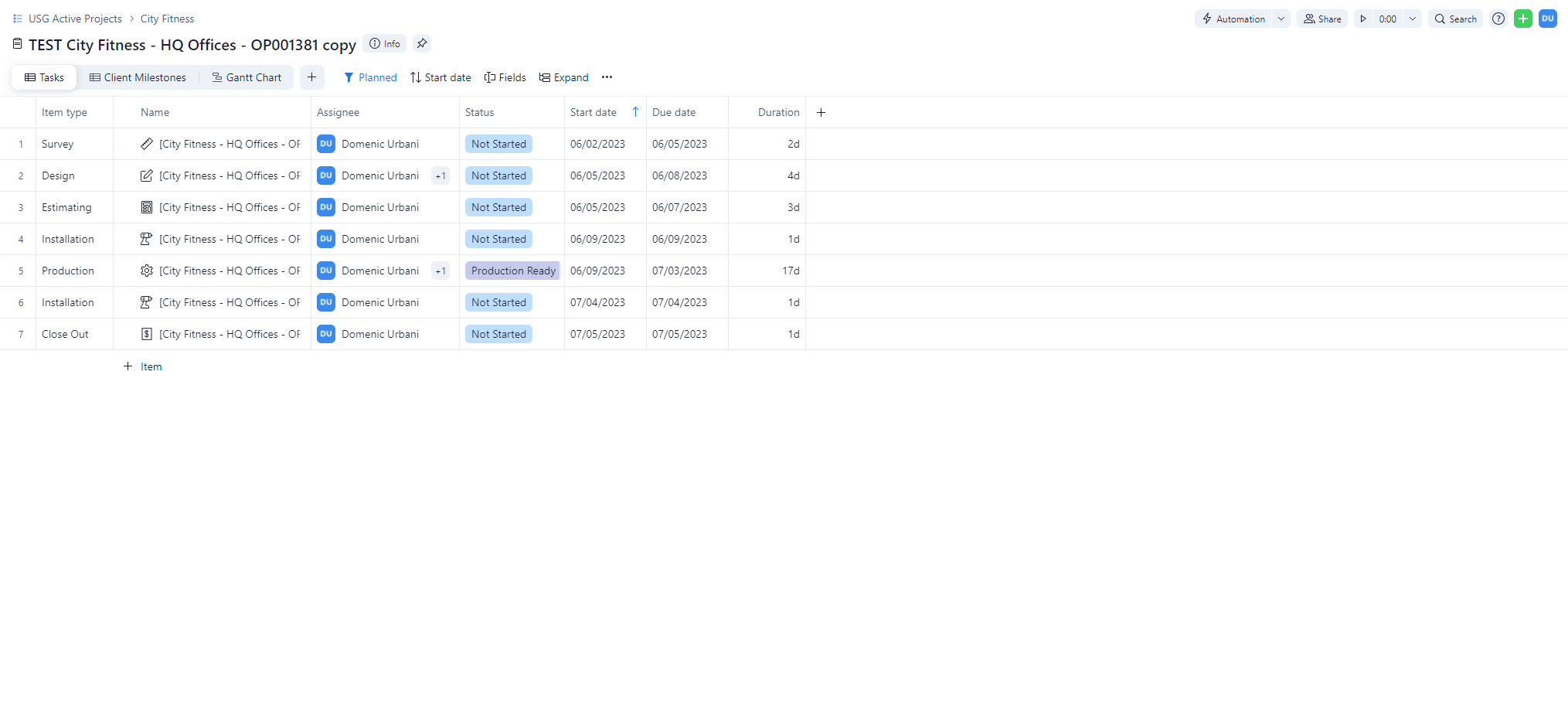Click start date 07/05/2023

pos(597,334)
